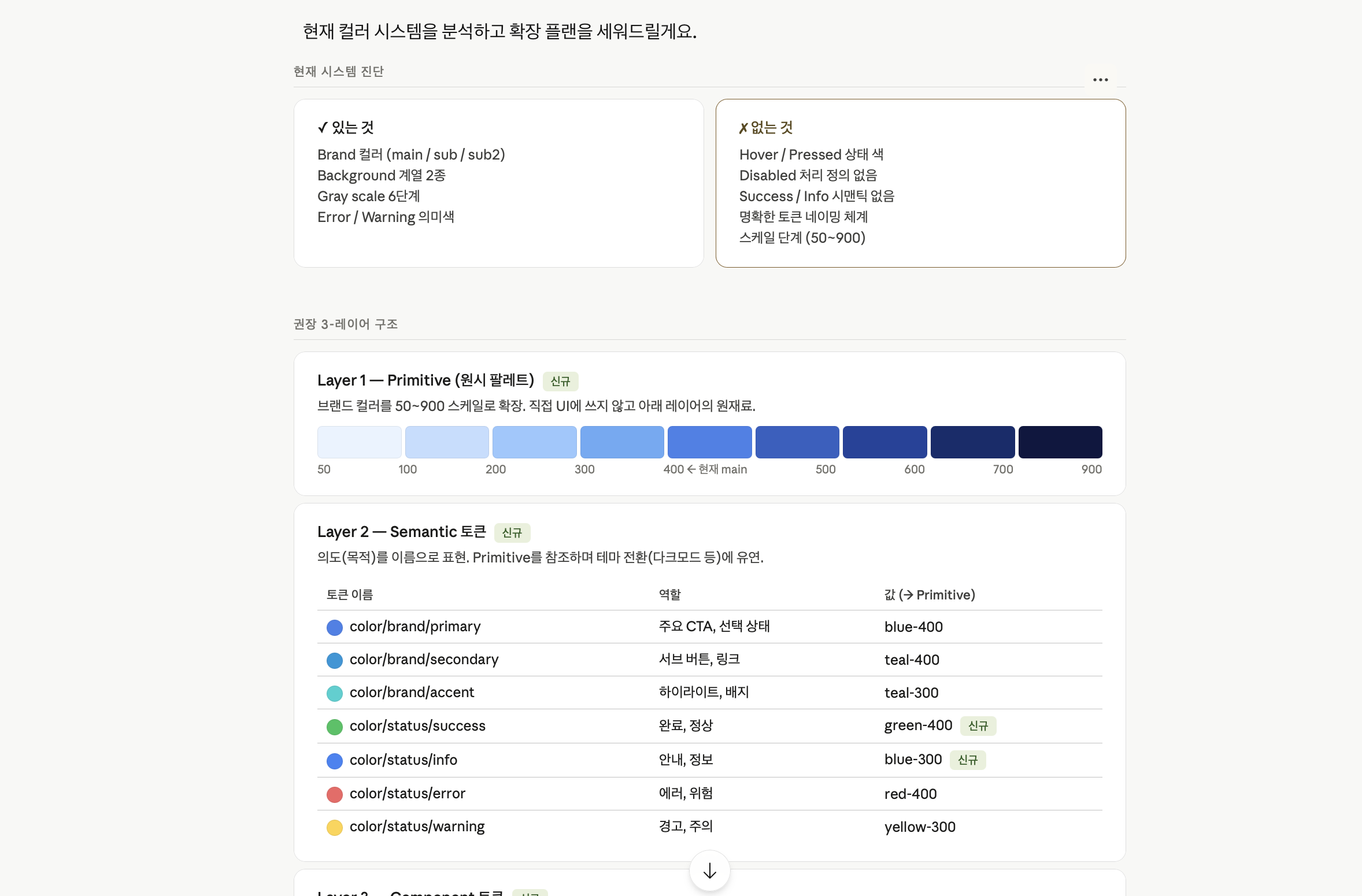Click the color/status/info blue dot
This screenshot has height=896, width=1362.
(x=335, y=761)
